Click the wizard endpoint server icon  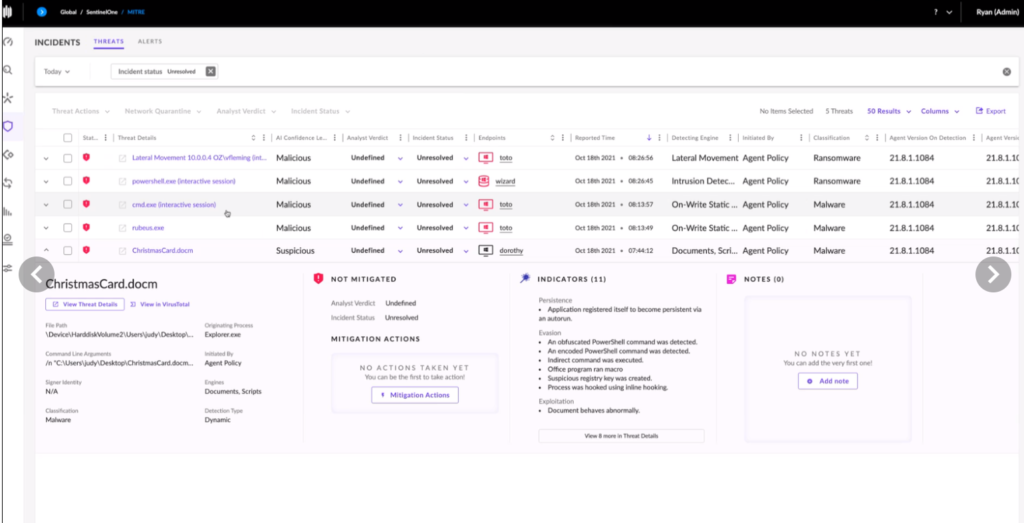click(x=484, y=181)
